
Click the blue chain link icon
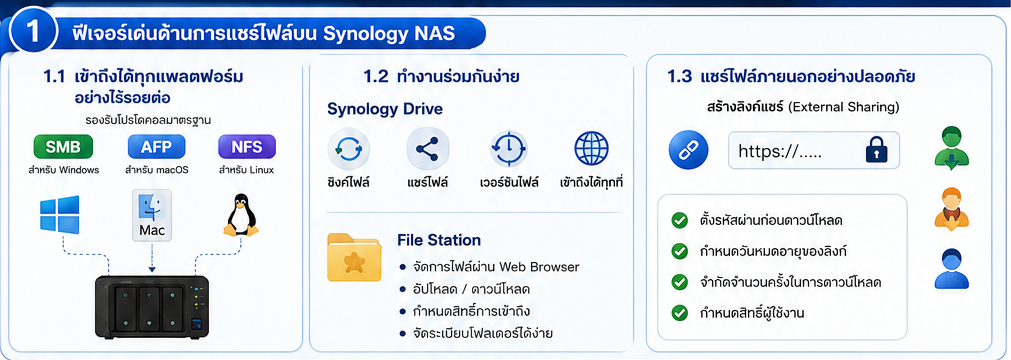688,150
